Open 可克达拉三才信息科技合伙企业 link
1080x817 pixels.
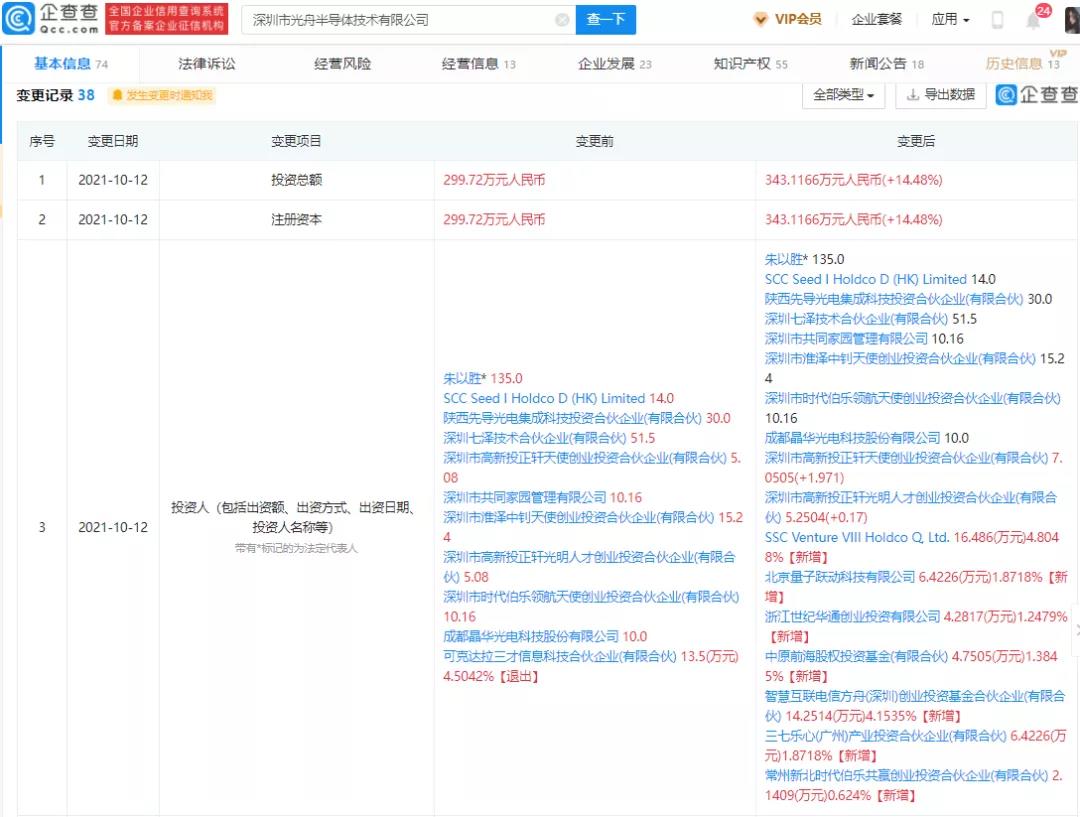(x=560, y=656)
